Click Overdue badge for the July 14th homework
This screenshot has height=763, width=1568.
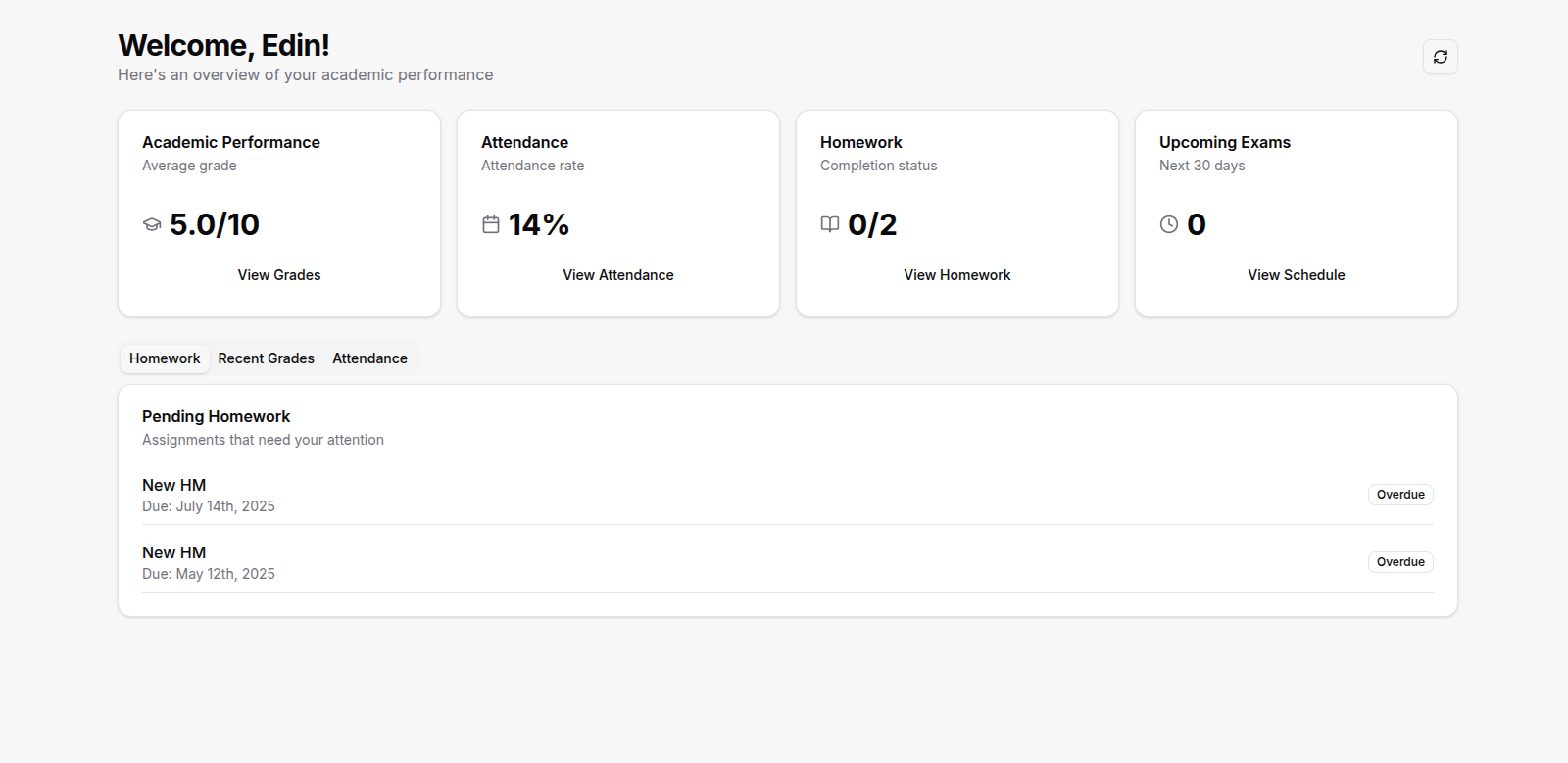coord(1400,495)
